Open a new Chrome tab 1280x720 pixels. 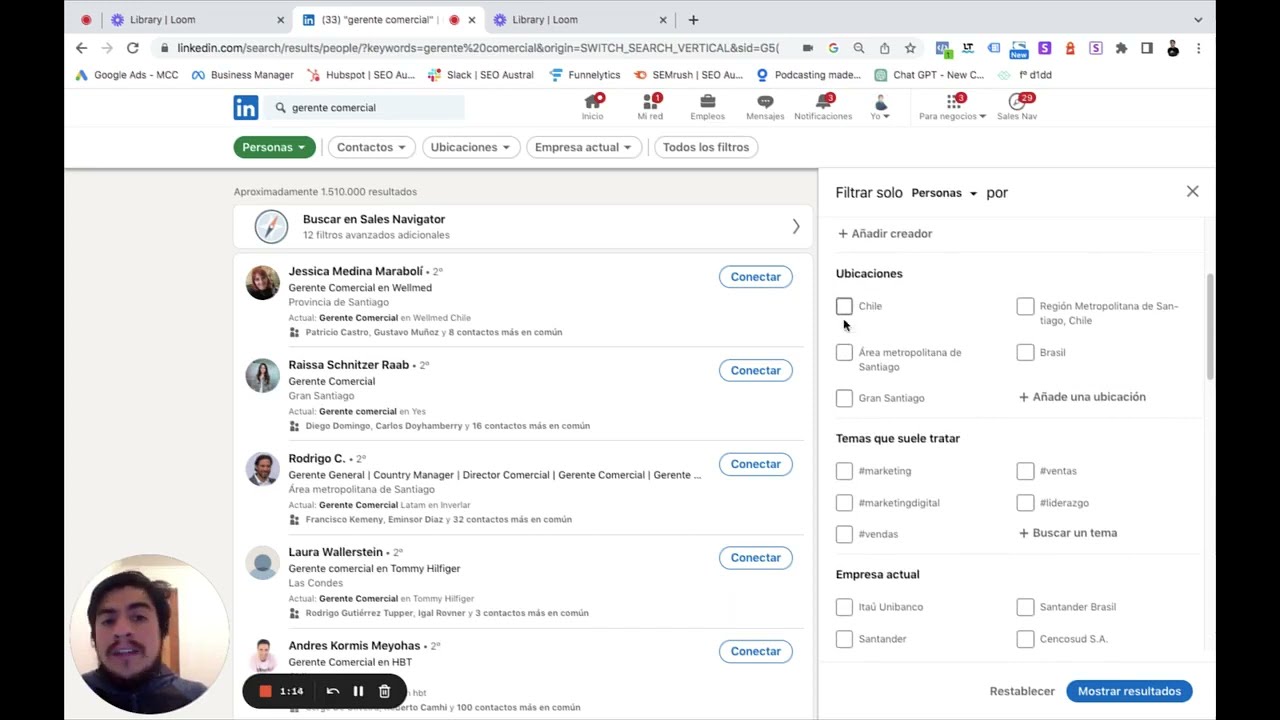click(x=693, y=20)
